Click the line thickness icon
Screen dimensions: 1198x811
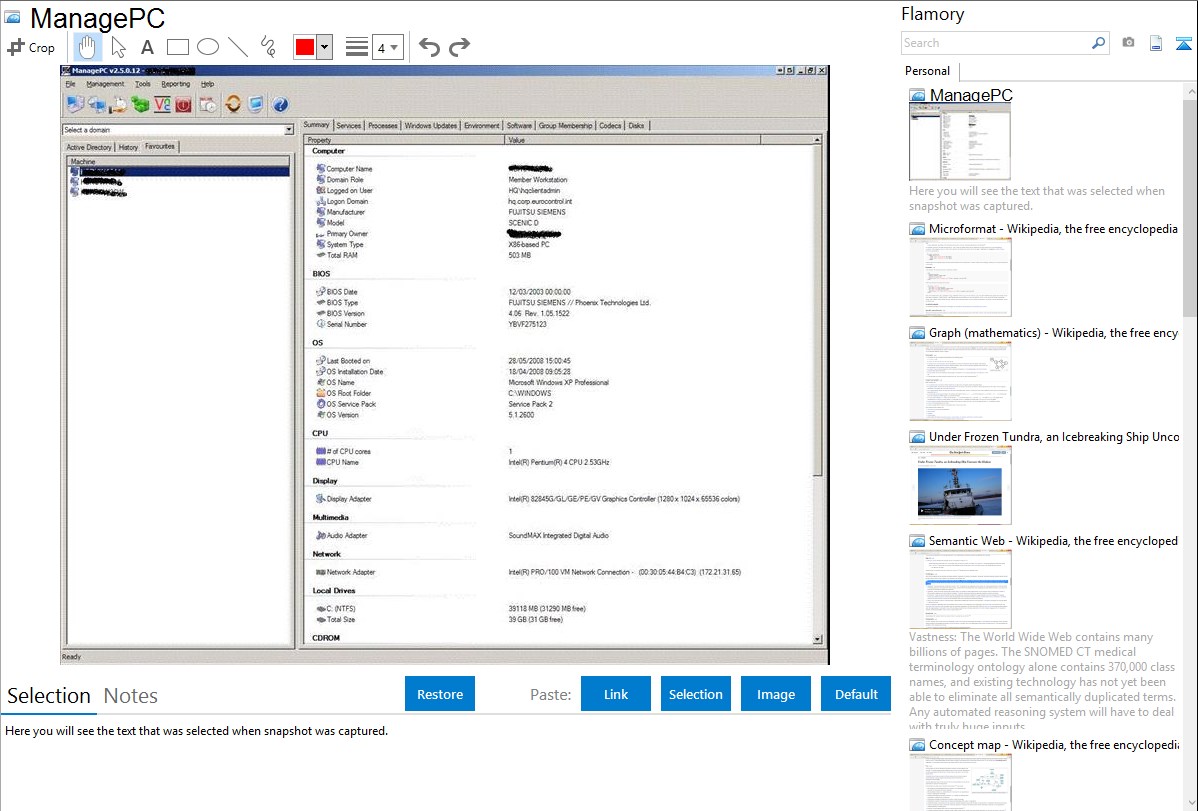point(357,47)
